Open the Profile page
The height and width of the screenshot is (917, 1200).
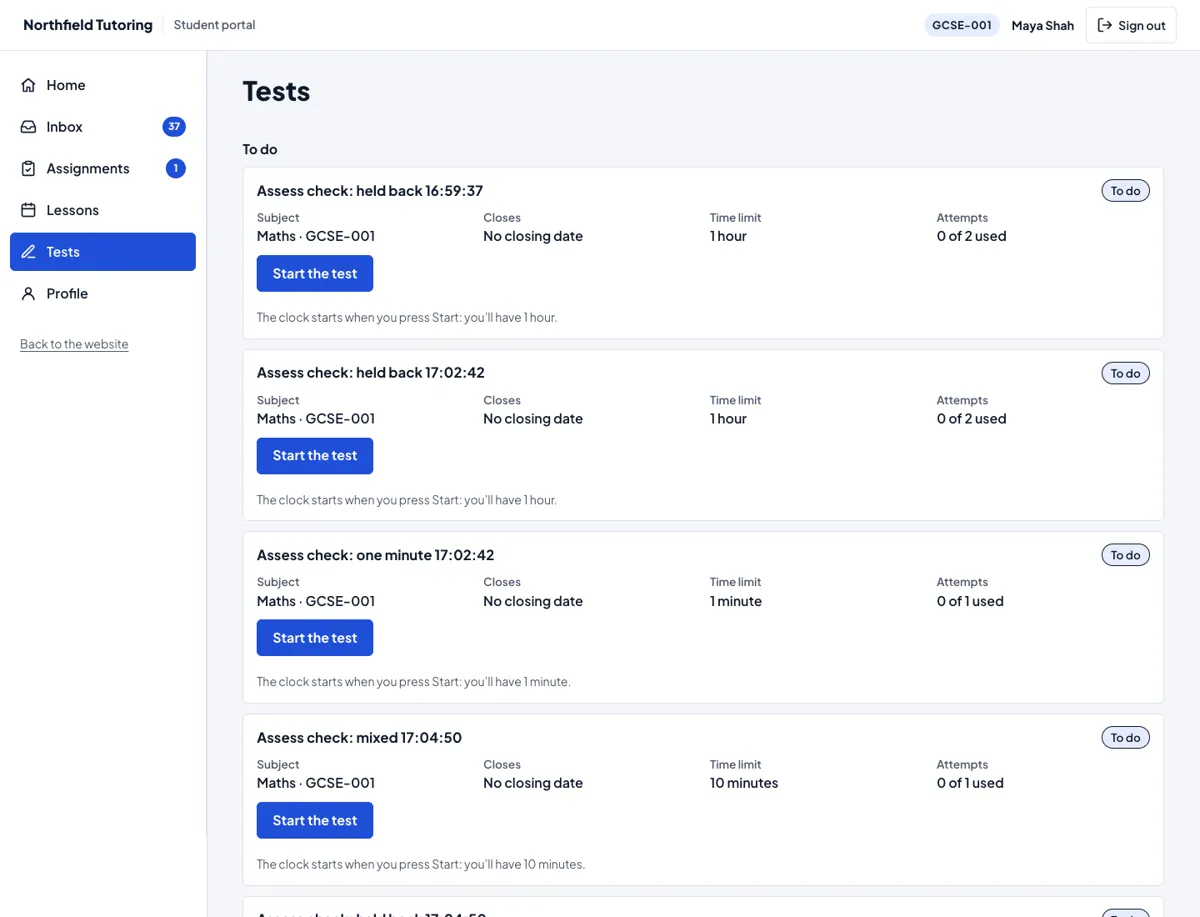coord(103,294)
